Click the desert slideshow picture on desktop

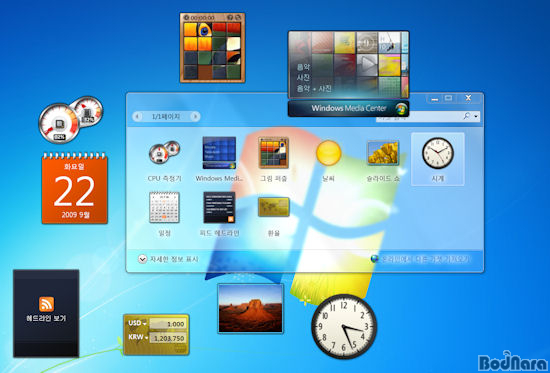pos(250,308)
